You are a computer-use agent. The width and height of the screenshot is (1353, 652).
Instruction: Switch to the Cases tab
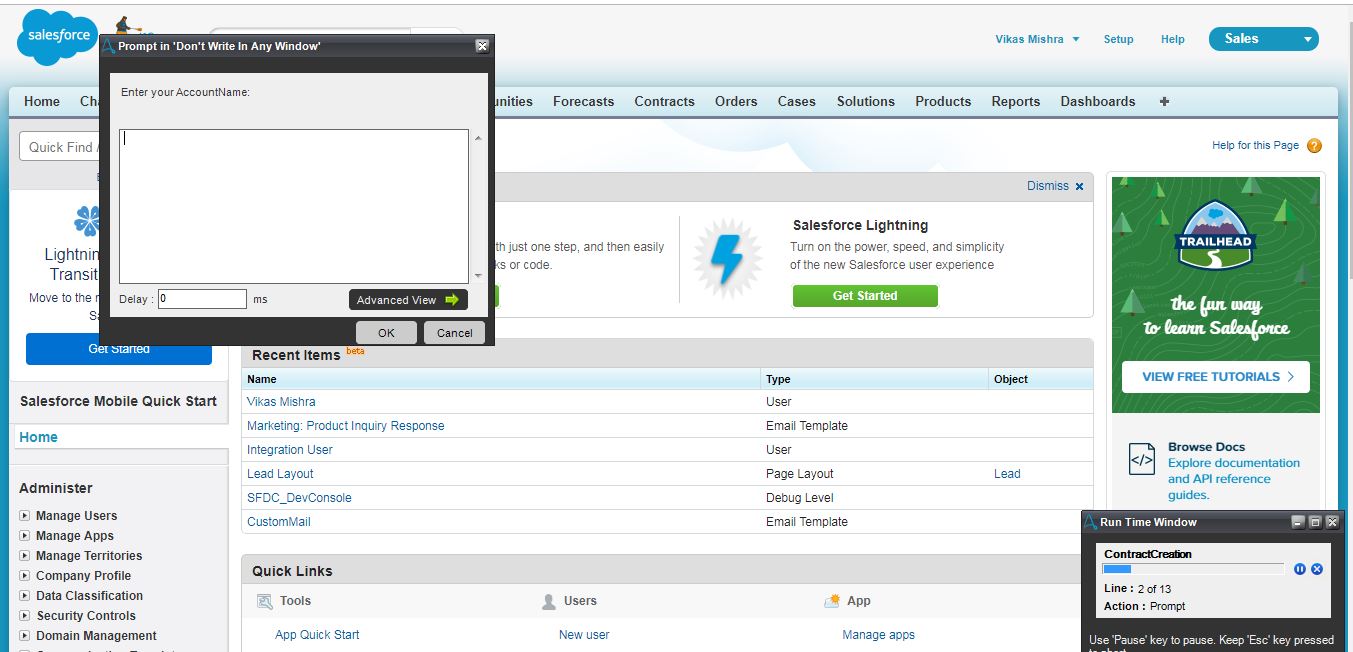click(797, 101)
